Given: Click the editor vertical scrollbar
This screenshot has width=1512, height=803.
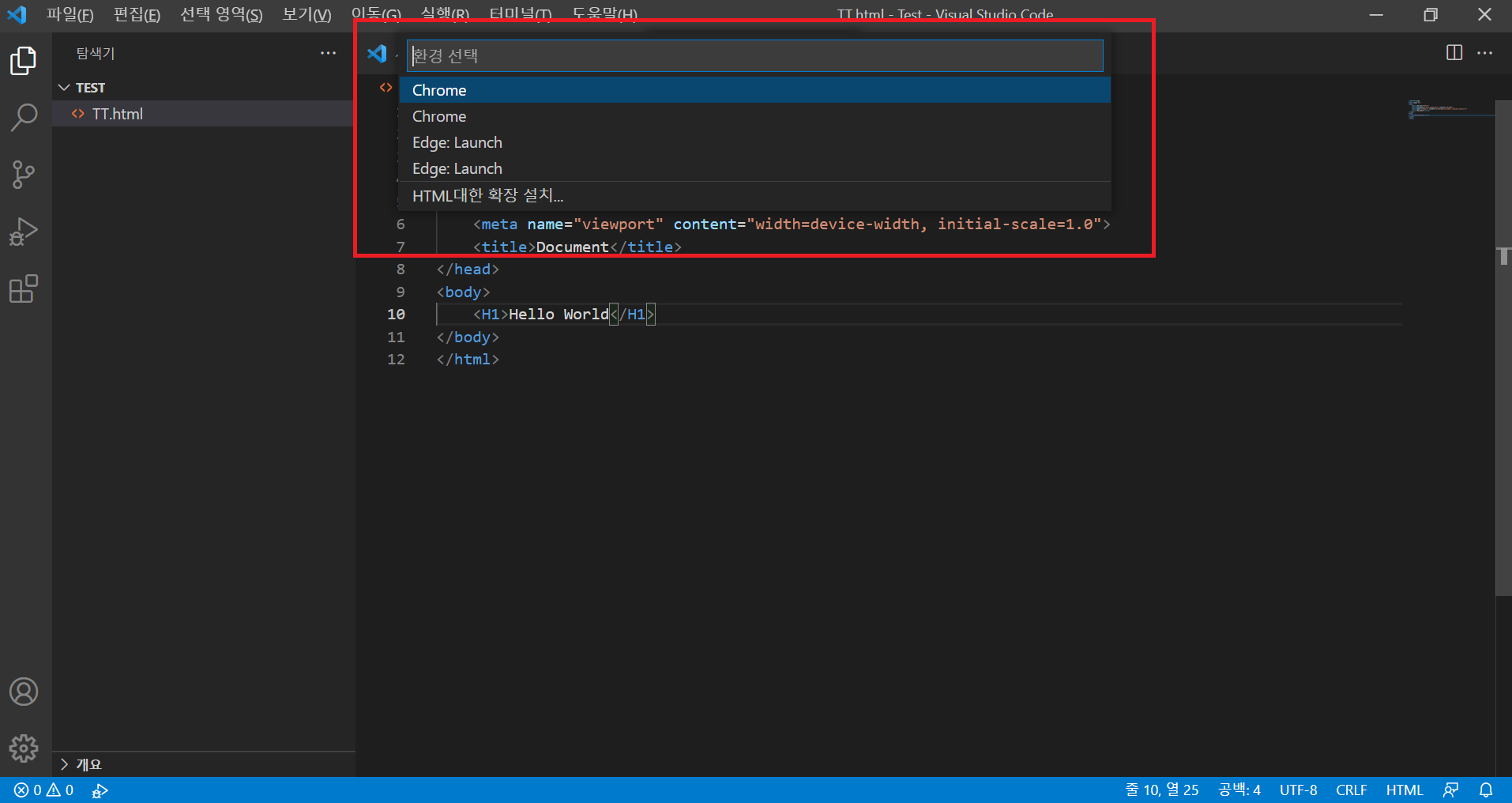Looking at the screenshot, I should tap(1503, 348).
